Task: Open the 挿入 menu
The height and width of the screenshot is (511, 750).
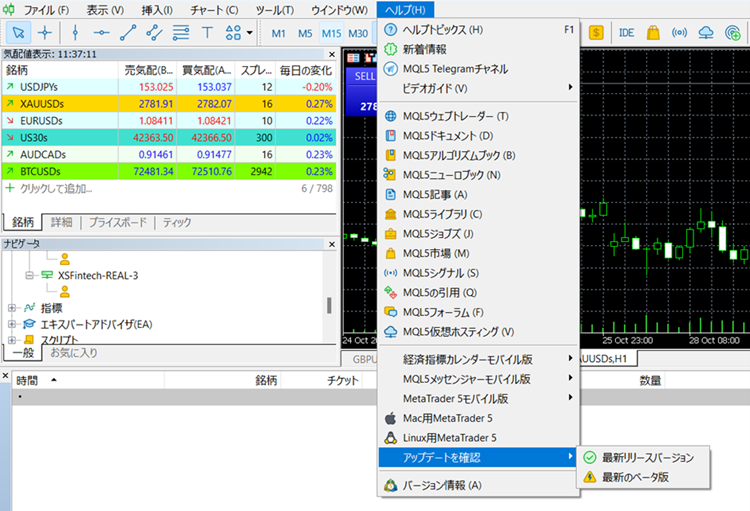Action: click(x=157, y=10)
